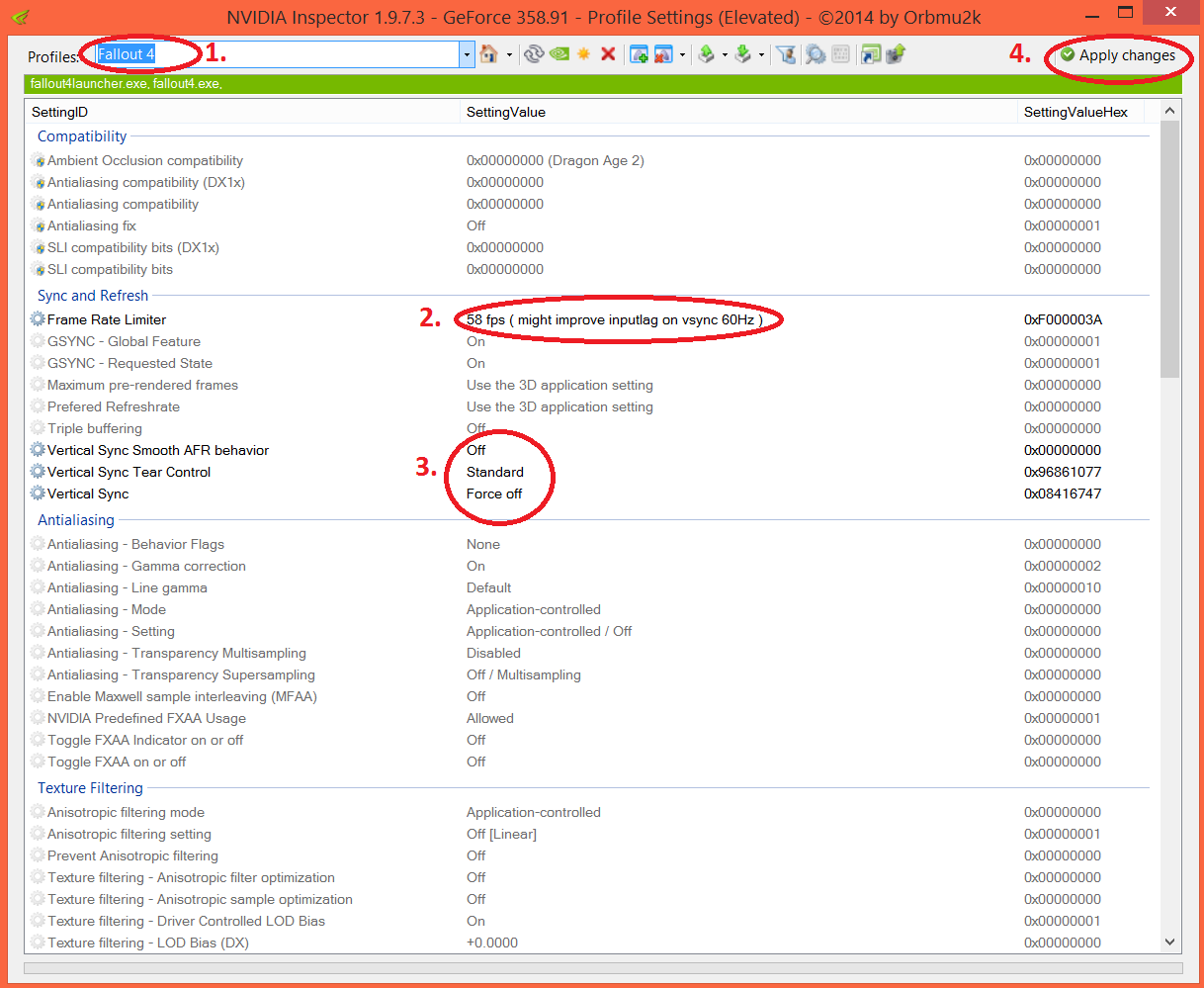Click gear icon beside Antialiasing - Gamma correction

(x=38, y=566)
